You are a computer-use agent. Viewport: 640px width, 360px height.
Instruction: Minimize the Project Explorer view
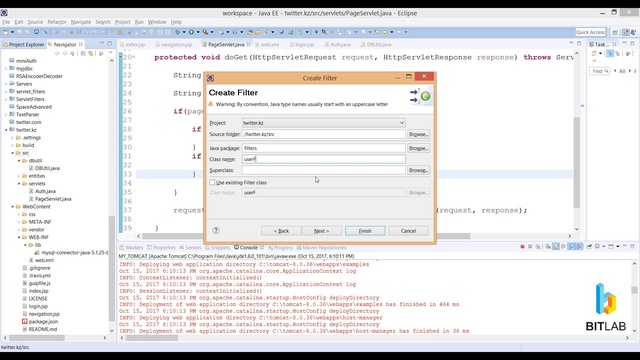(x=102, y=43)
